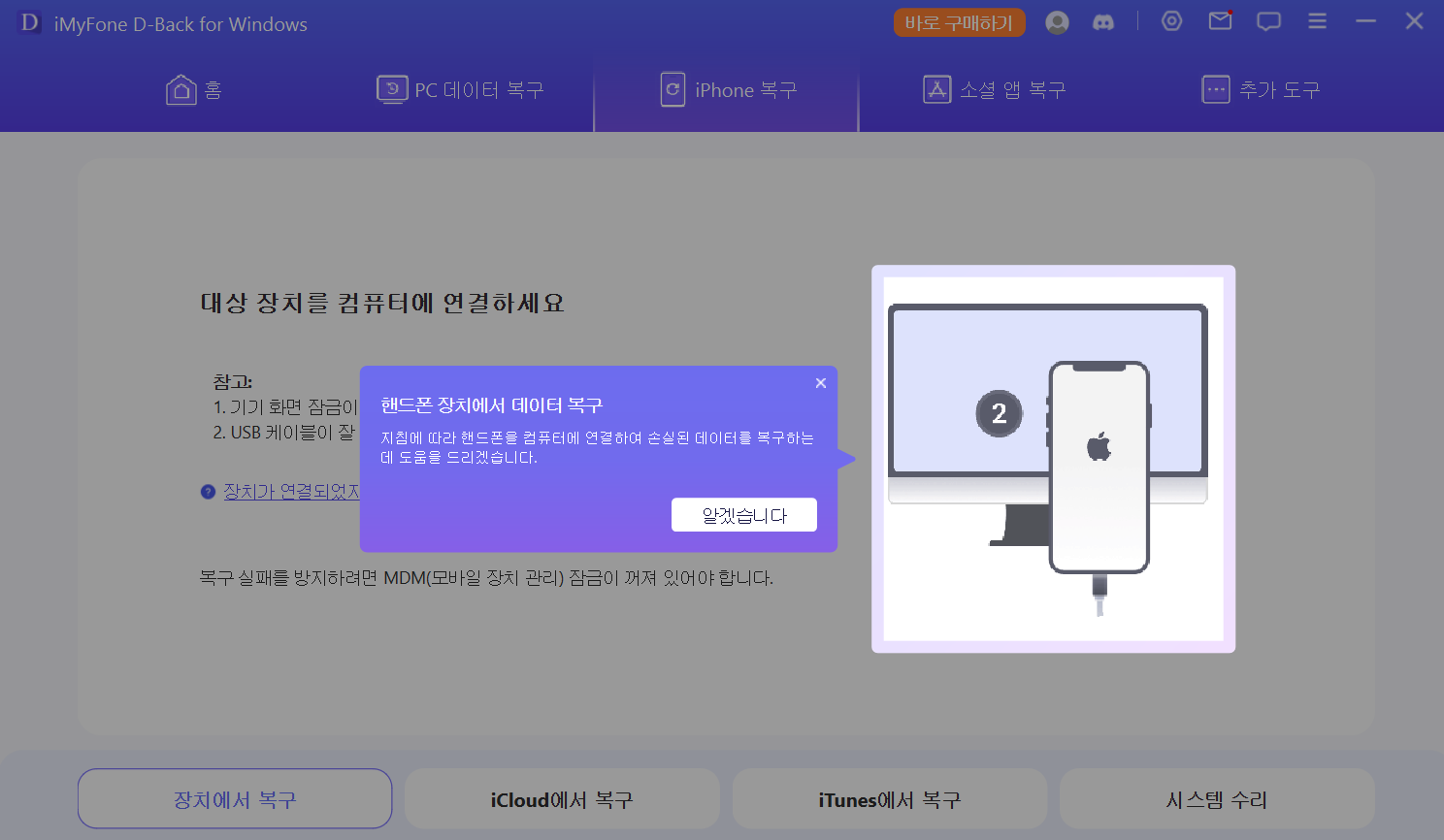Image resolution: width=1444 pixels, height=840 pixels.
Task: Select iCloud에서 복구 mode
Action: [562, 799]
